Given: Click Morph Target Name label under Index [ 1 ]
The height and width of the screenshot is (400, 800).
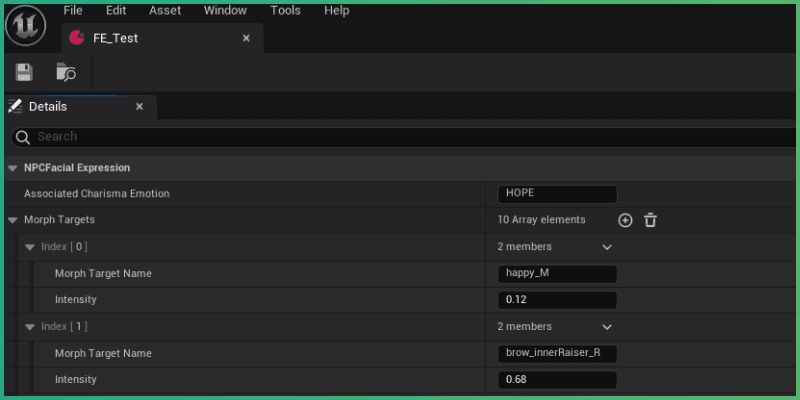Looking at the screenshot, I should (103, 353).
